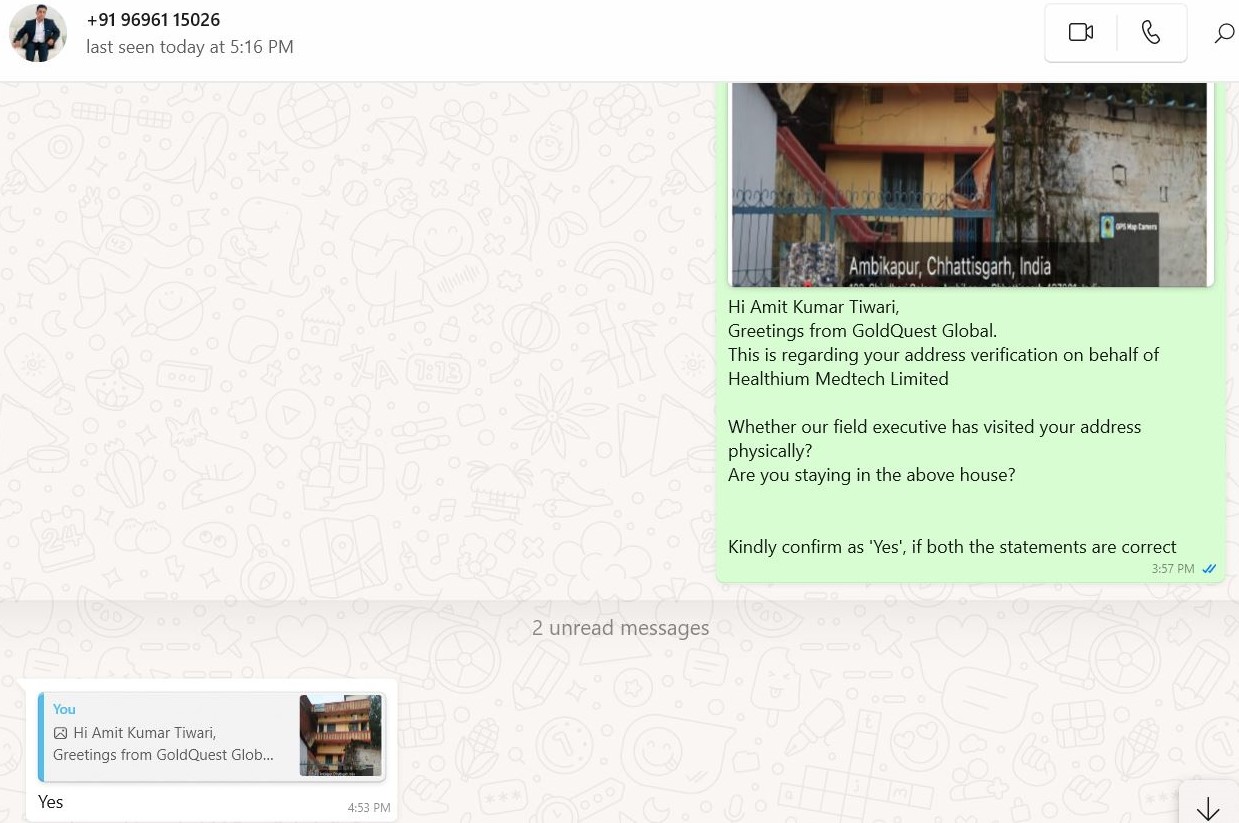1239x823 pixels.
Task: Open the Ambikapur house photo
Action: (x=968, y=170)
